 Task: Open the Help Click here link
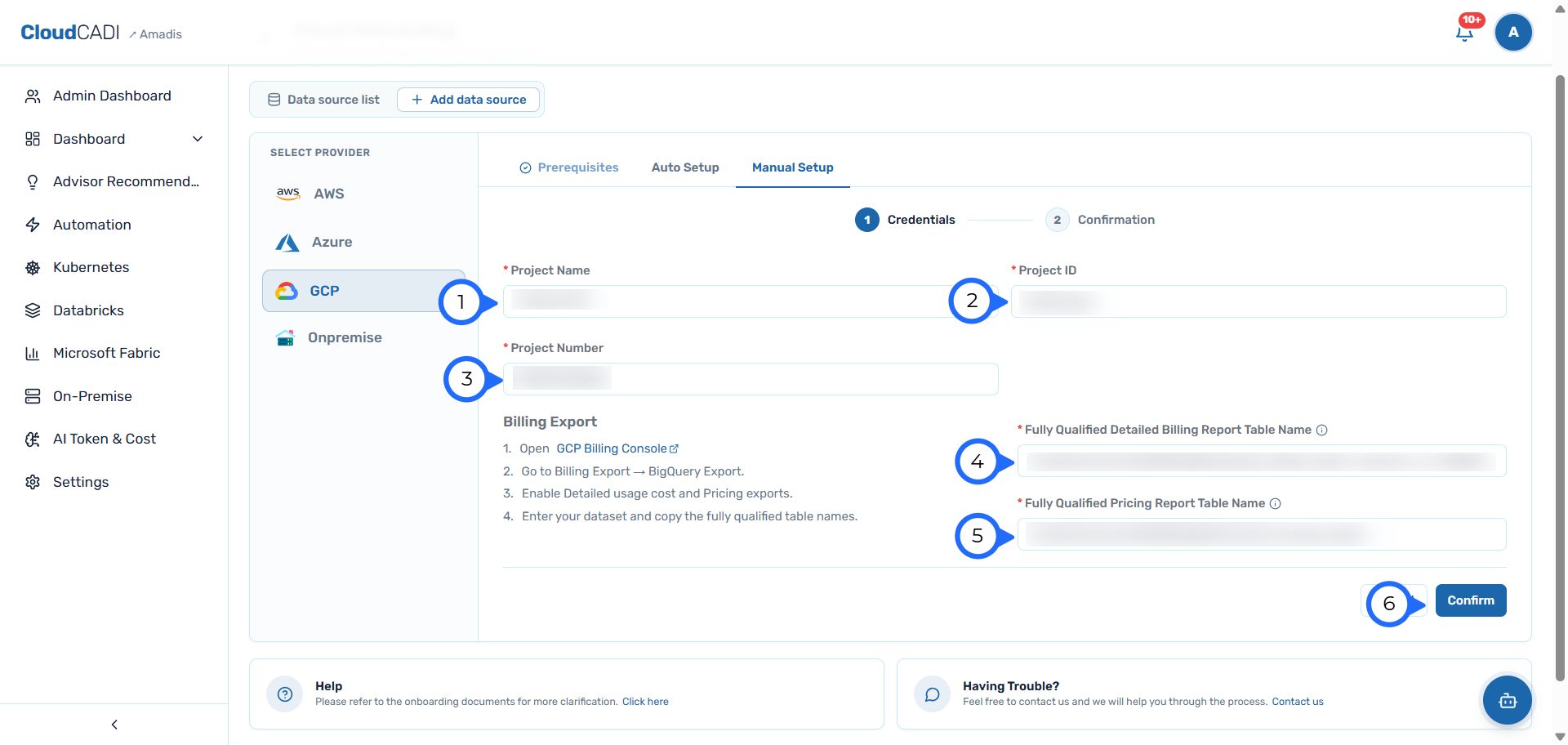pyautogui.click(x=645, y=702)
